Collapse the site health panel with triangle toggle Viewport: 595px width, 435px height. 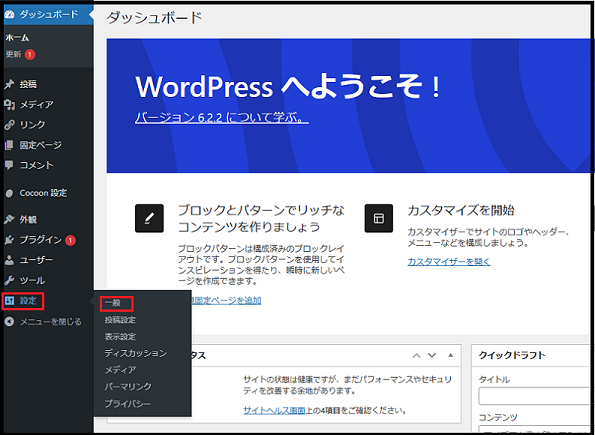point(450,355)
